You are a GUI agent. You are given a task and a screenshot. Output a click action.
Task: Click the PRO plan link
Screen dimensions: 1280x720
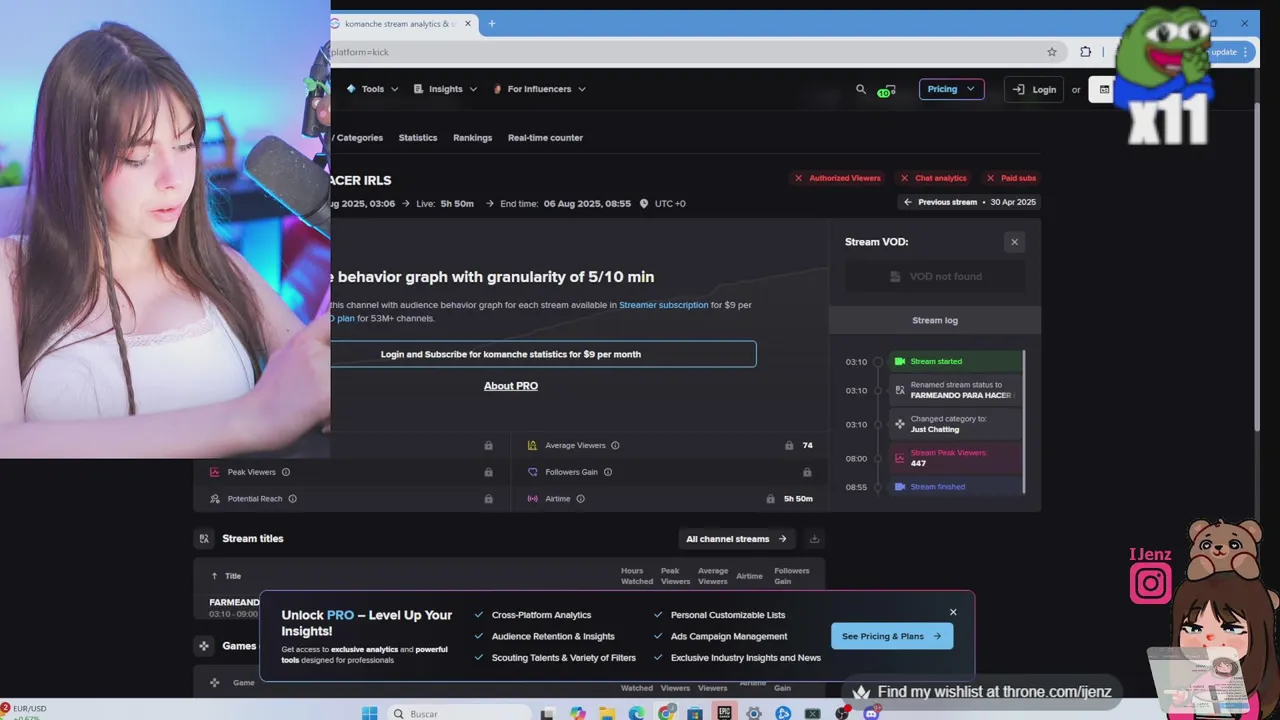coord(345,319)
